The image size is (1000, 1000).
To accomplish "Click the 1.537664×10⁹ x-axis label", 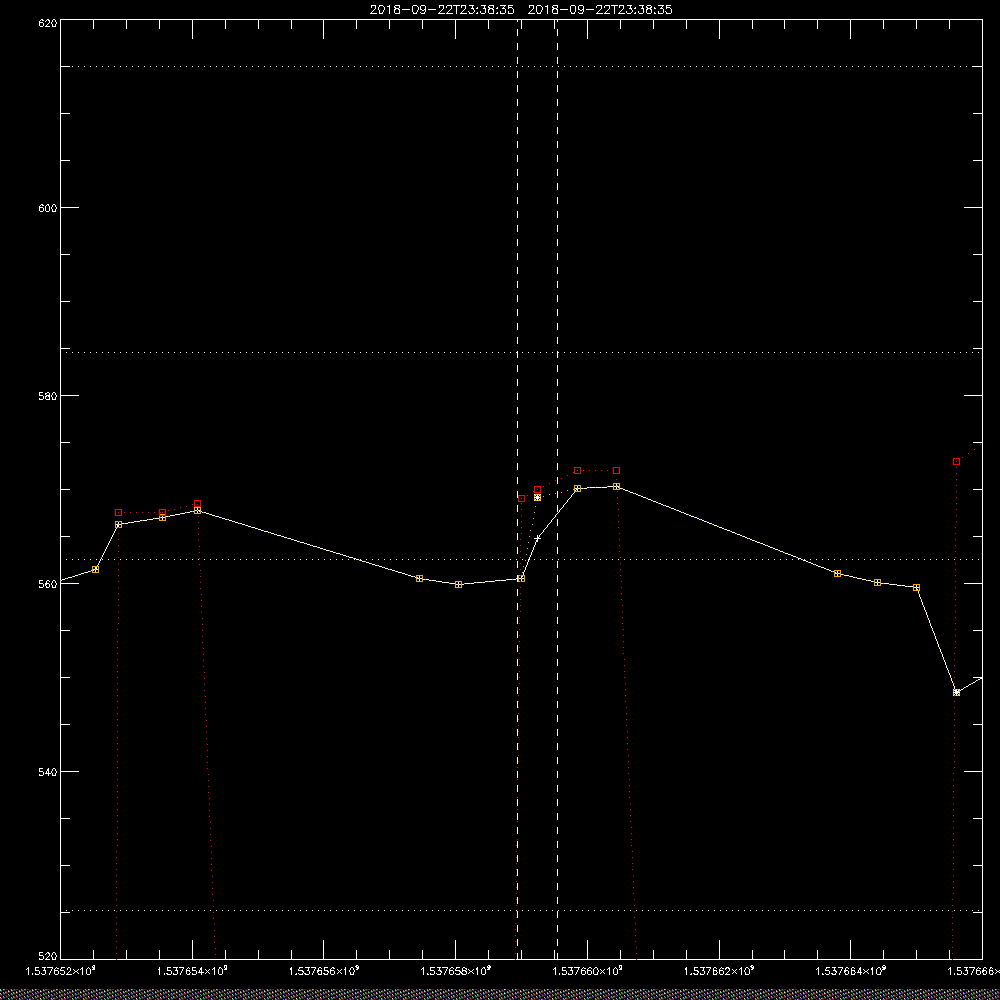I will pyautogui.click(x=851, y=971).
